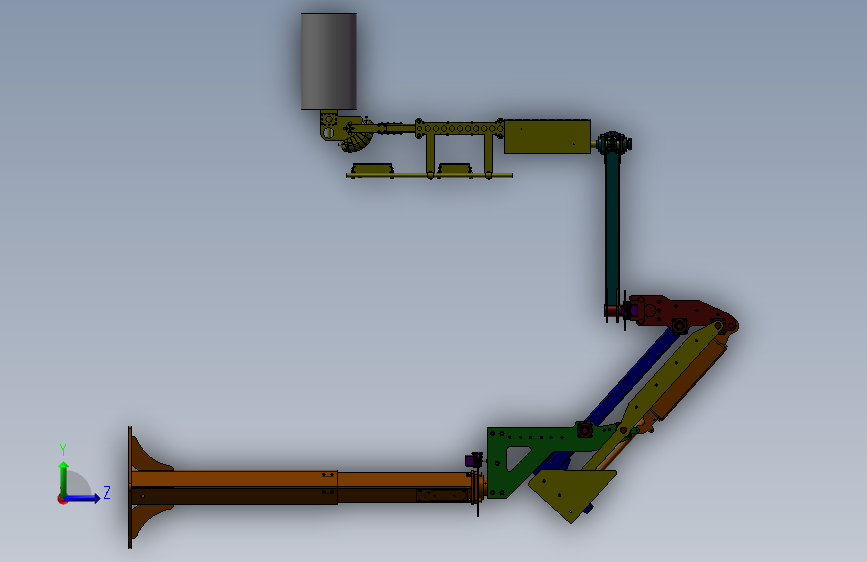Click the Y axis label on the triad
The height and width of the screenshot is (562, 867).
(63, 450)
